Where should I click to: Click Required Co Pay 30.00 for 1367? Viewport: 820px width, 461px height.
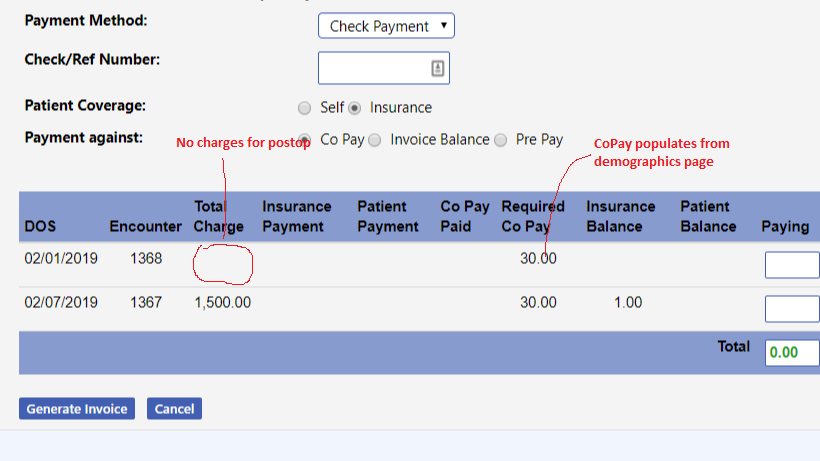click(x=538, y=302)
